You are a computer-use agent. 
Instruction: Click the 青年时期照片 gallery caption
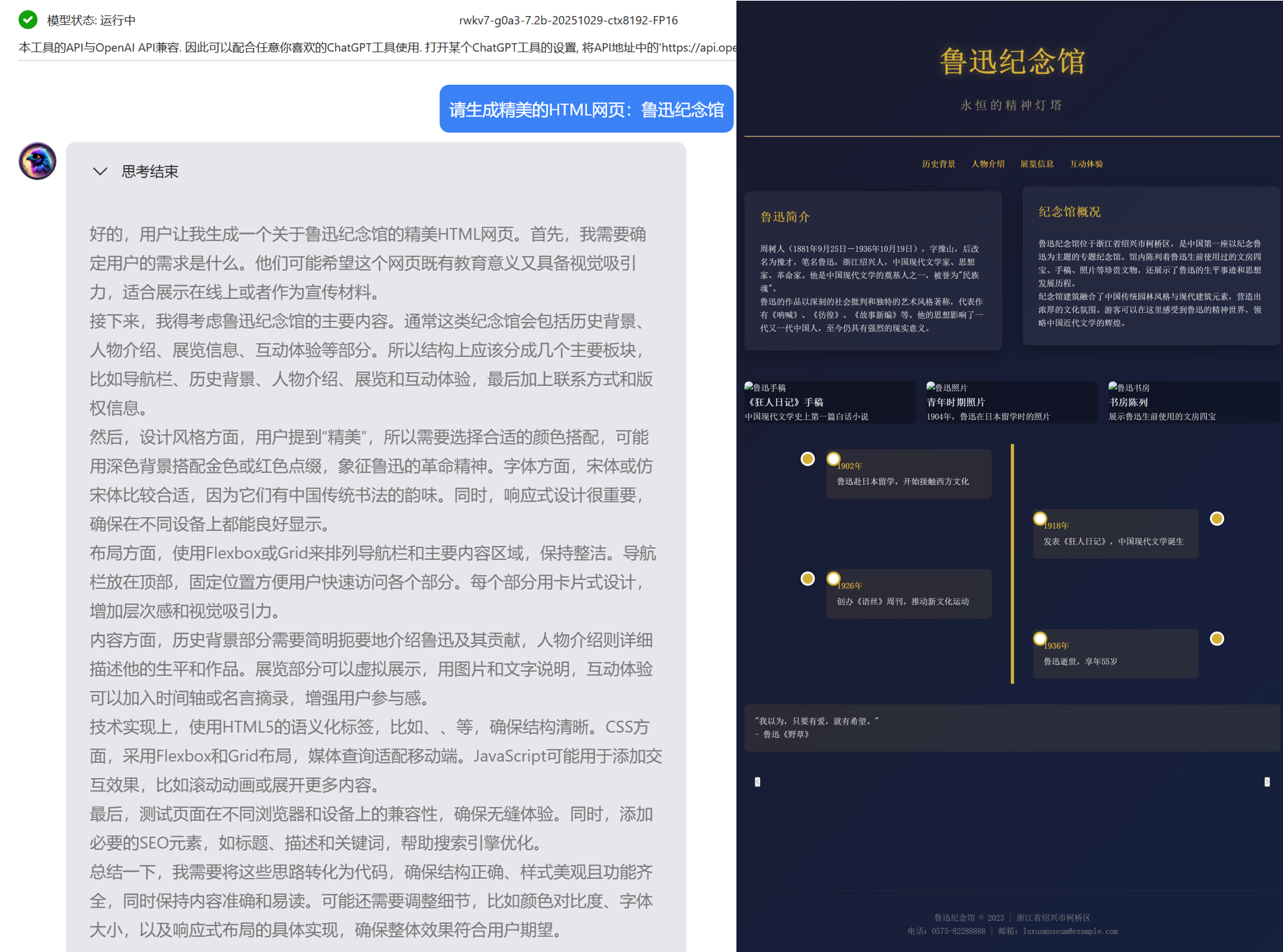point(955,402)
